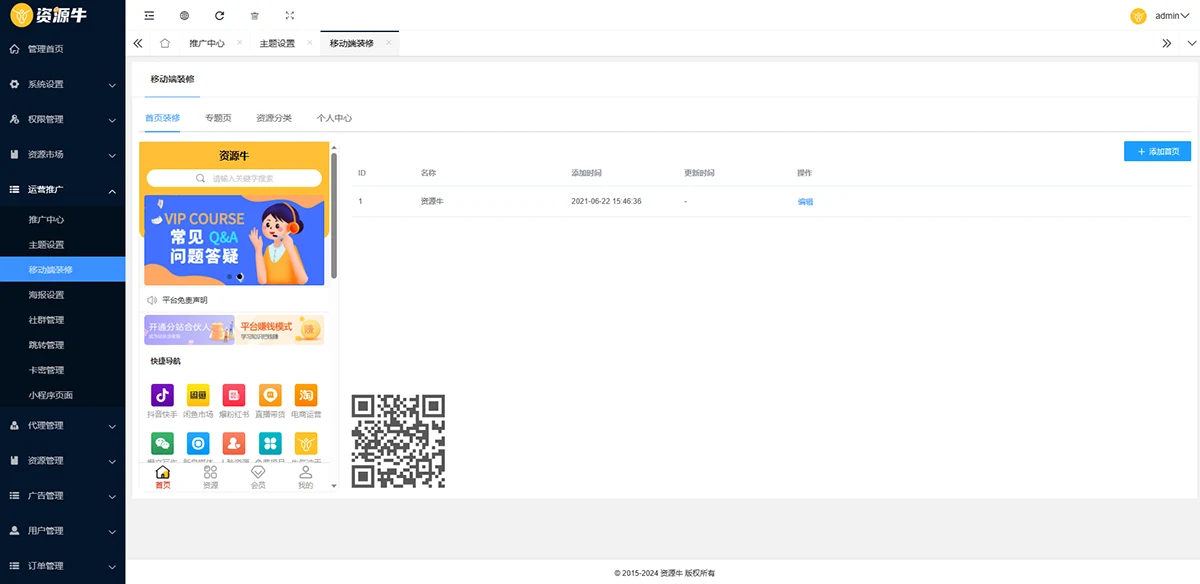1200x584 pixels.
Task: Open the home tab icon
Action: [164, 44]
